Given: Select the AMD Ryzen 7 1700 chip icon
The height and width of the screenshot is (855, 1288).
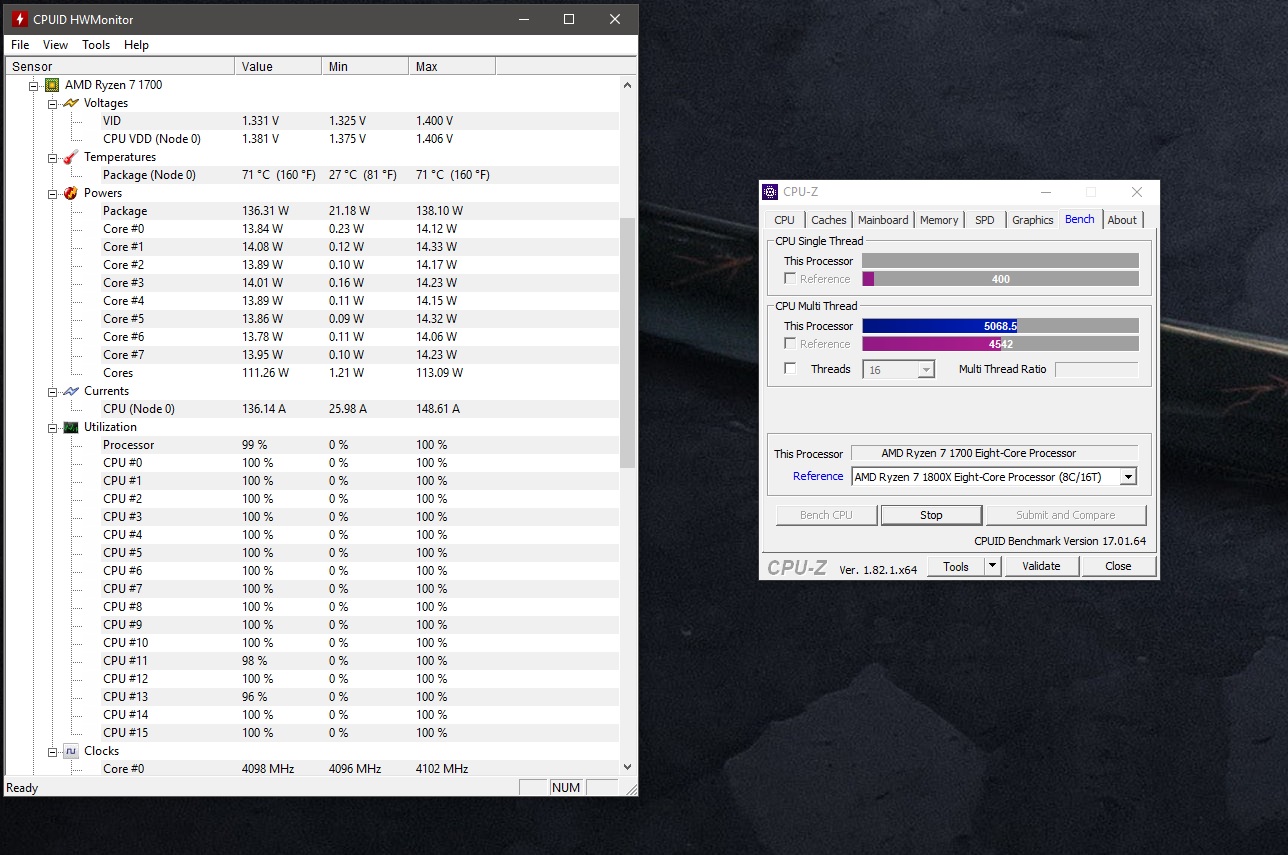Looking at the screenshot, I should point(52,85).
